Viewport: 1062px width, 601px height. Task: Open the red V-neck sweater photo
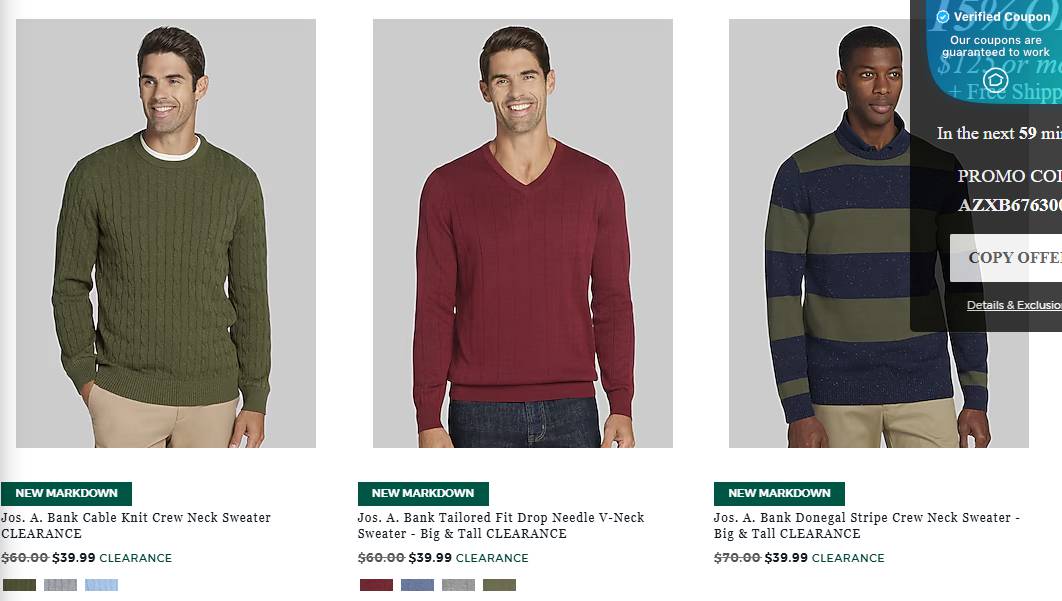[523, 233]
